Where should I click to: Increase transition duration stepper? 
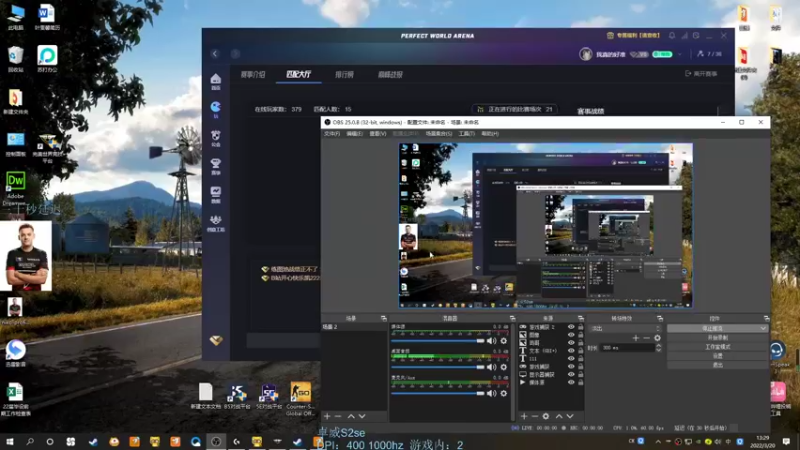pyautogui.click(x=659, y=345)
